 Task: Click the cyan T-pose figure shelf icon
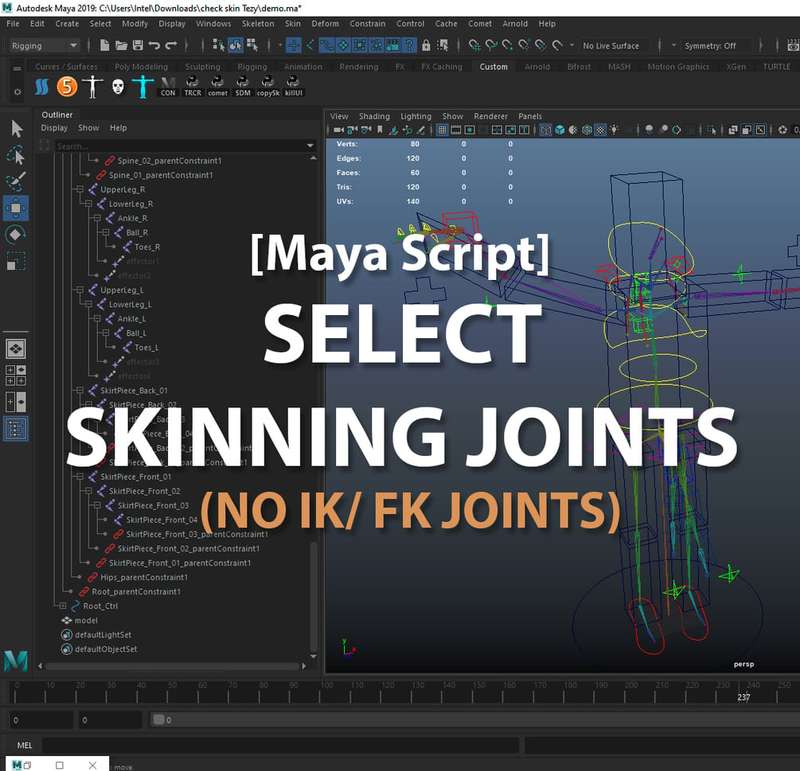143,86
